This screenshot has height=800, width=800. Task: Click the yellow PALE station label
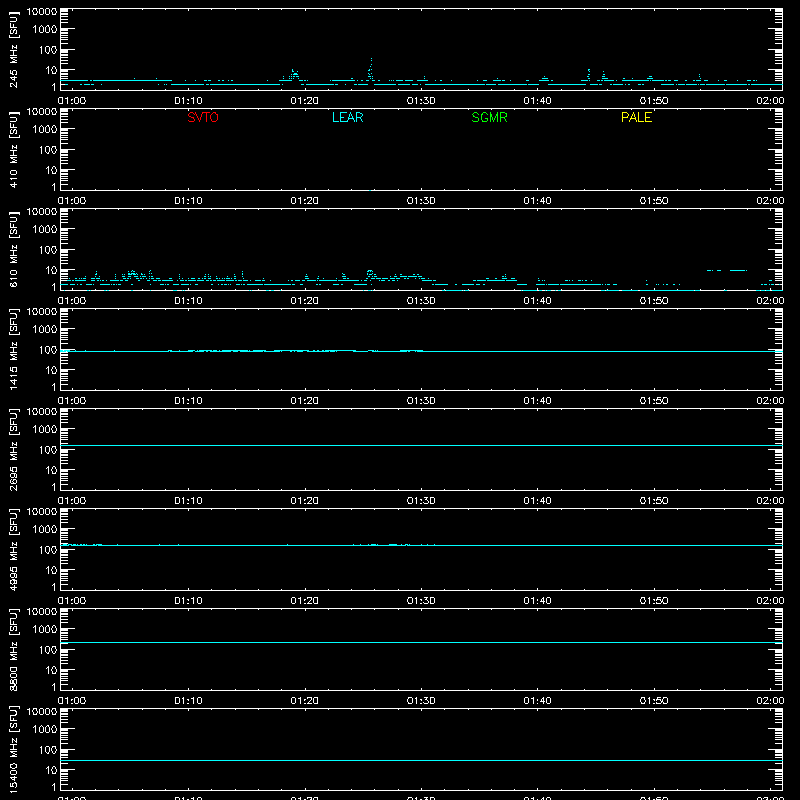[636, 117]
